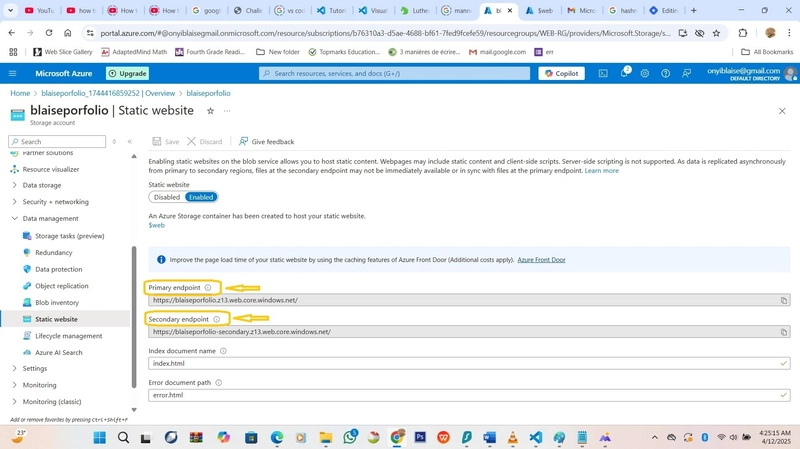The image size is (800, 449).
Task: Close the Static website blade
Action: coord(782,111)
